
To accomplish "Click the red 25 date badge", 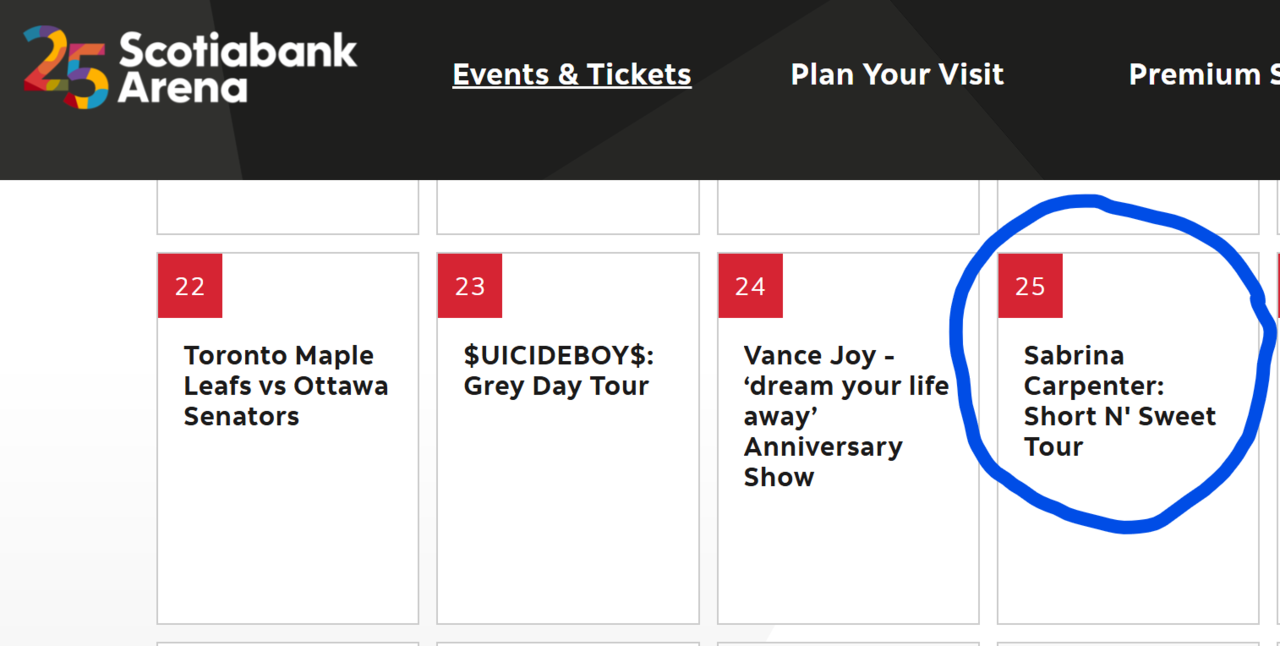I will [x=1030, y=286].
